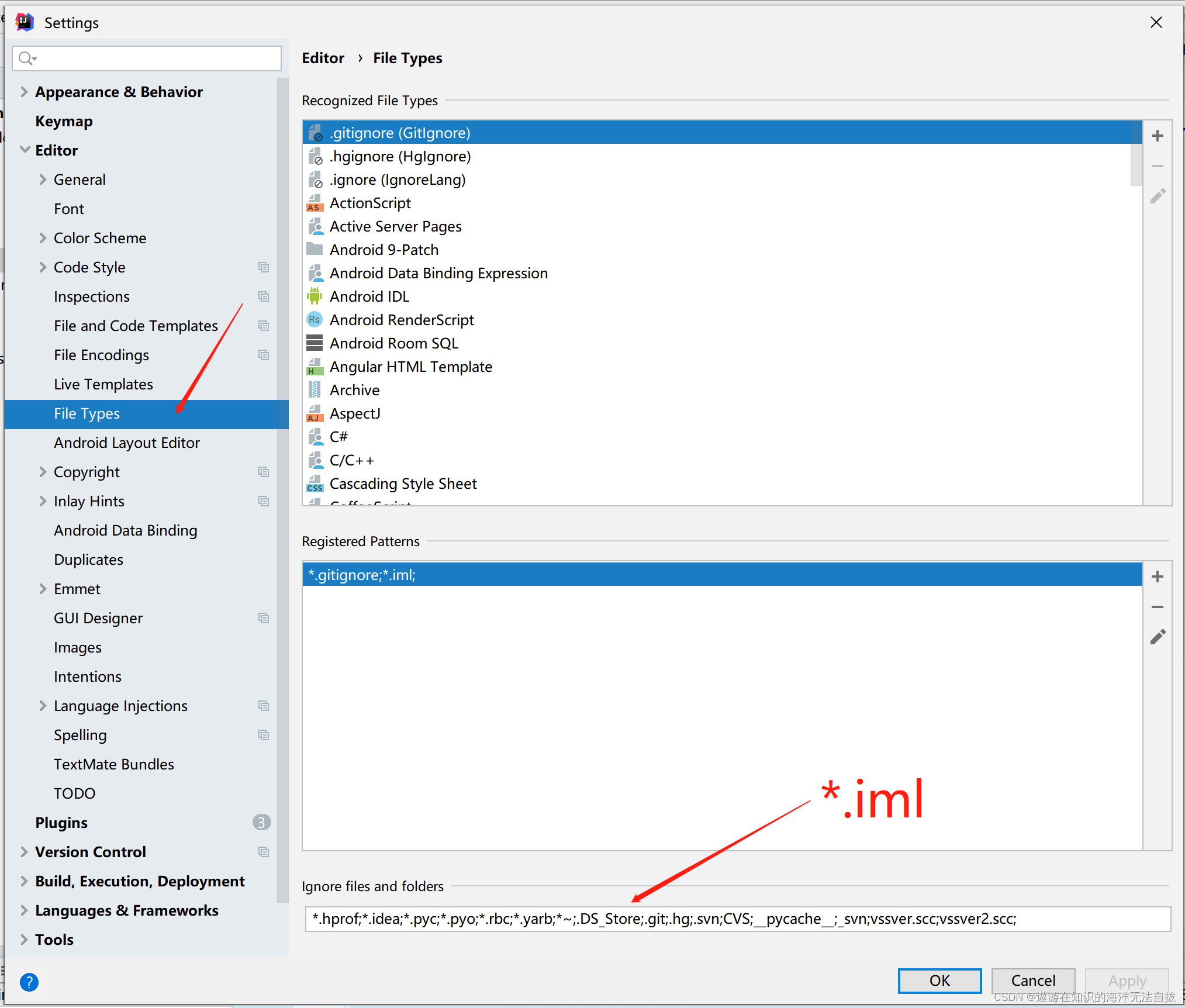This screenshot has width=1185, height=1008.
Task: Click the Plugins update count badge
Action: click(x=261, y=823)
